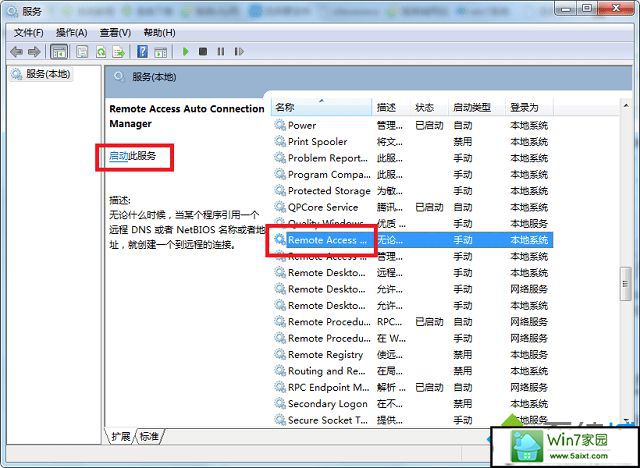Click the 启动 link to start service

[x=119, y=155]
